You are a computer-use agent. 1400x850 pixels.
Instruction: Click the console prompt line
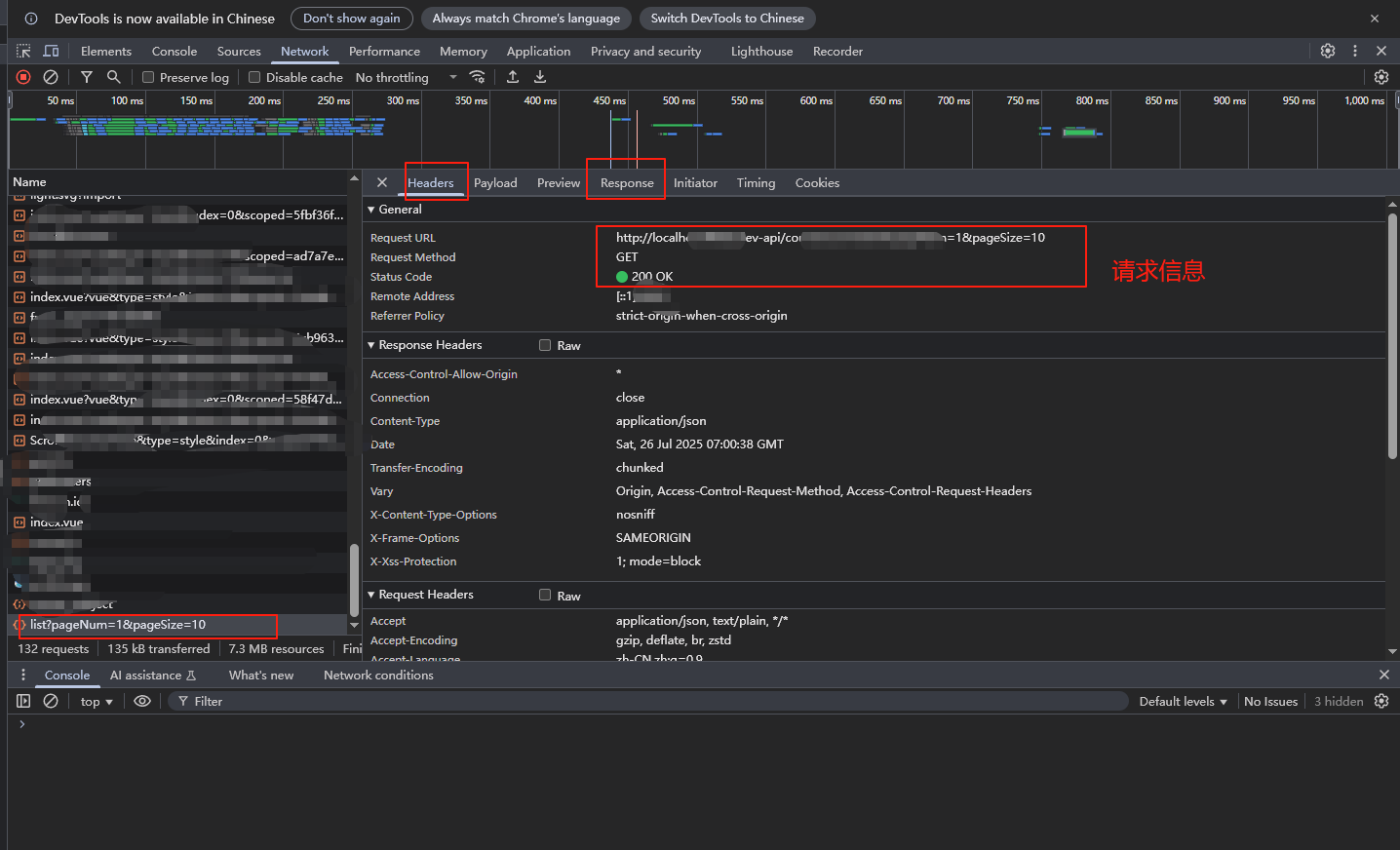click(702, 724)
